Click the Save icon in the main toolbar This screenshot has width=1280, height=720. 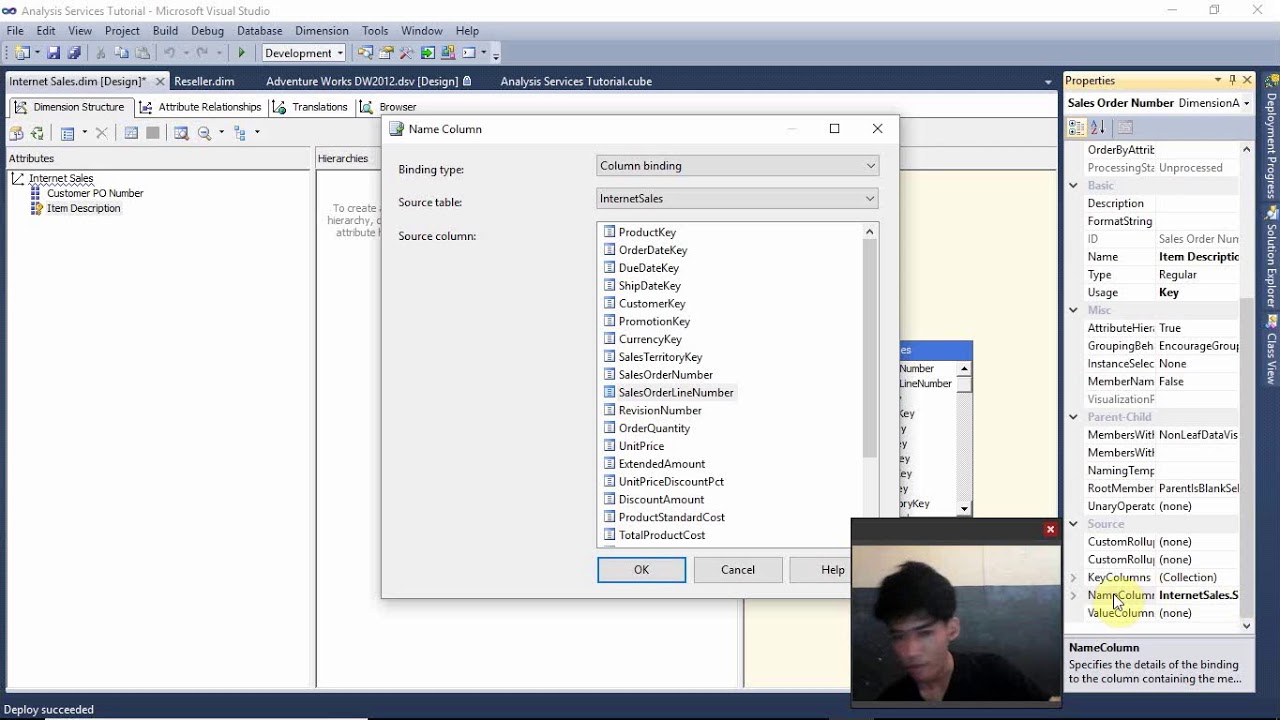(x=54, y=53)
